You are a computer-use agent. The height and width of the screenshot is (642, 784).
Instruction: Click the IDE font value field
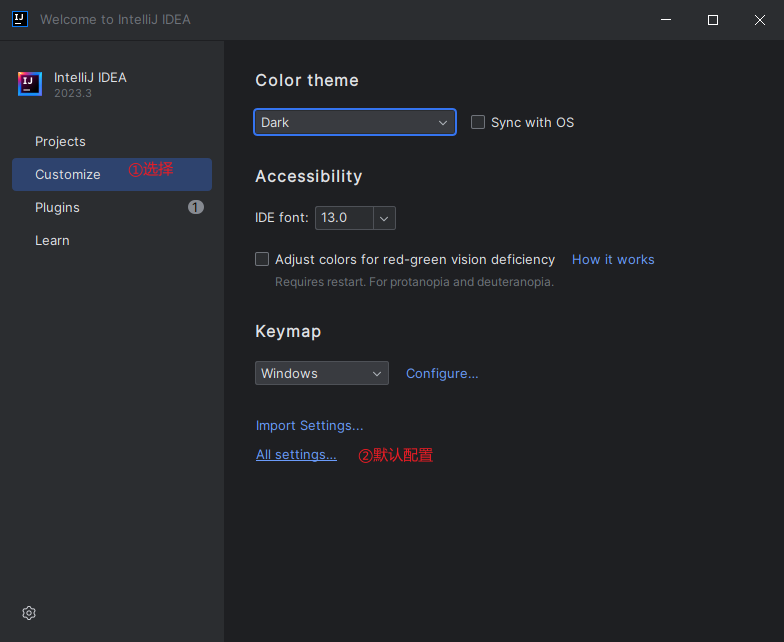click(x=344, y=218)
